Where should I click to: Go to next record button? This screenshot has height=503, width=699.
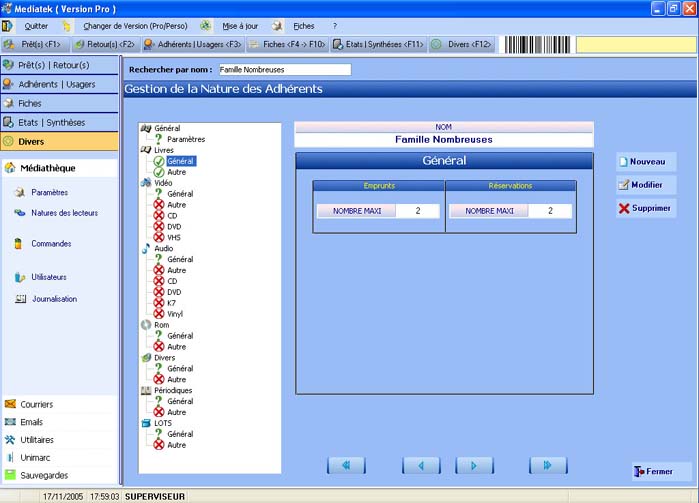coord(474,466)
